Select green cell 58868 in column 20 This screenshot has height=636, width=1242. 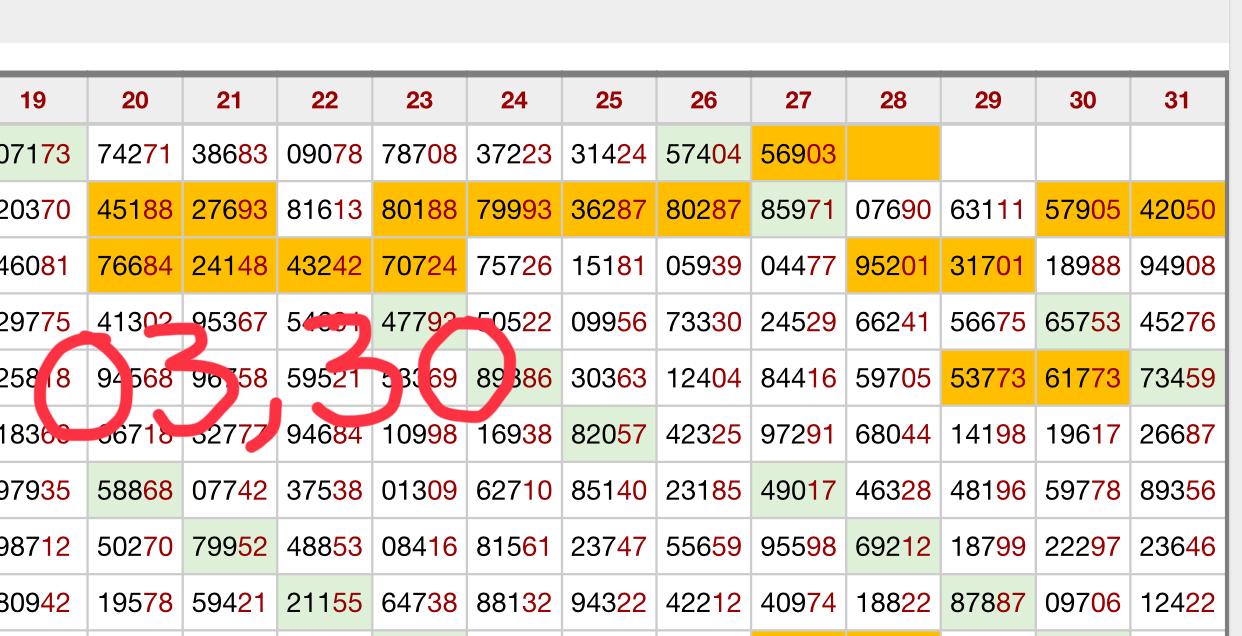135,490
